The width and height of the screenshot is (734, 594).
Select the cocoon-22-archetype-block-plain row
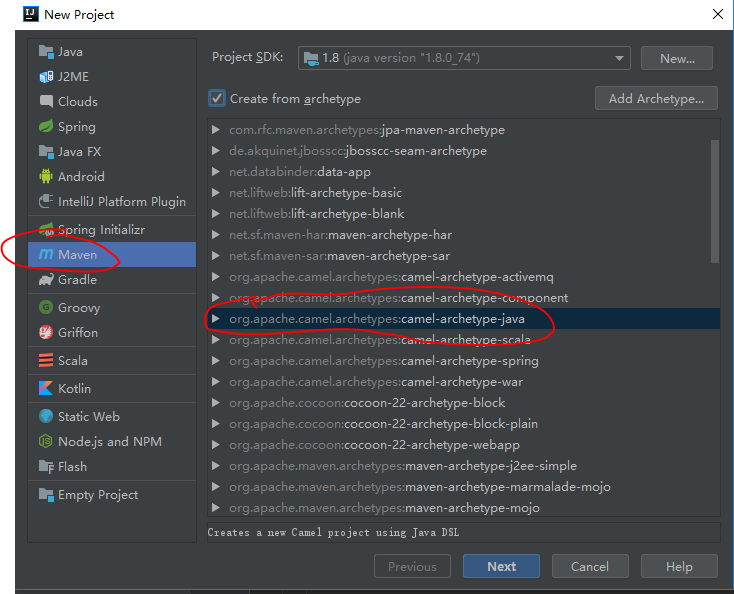(463, 424)
